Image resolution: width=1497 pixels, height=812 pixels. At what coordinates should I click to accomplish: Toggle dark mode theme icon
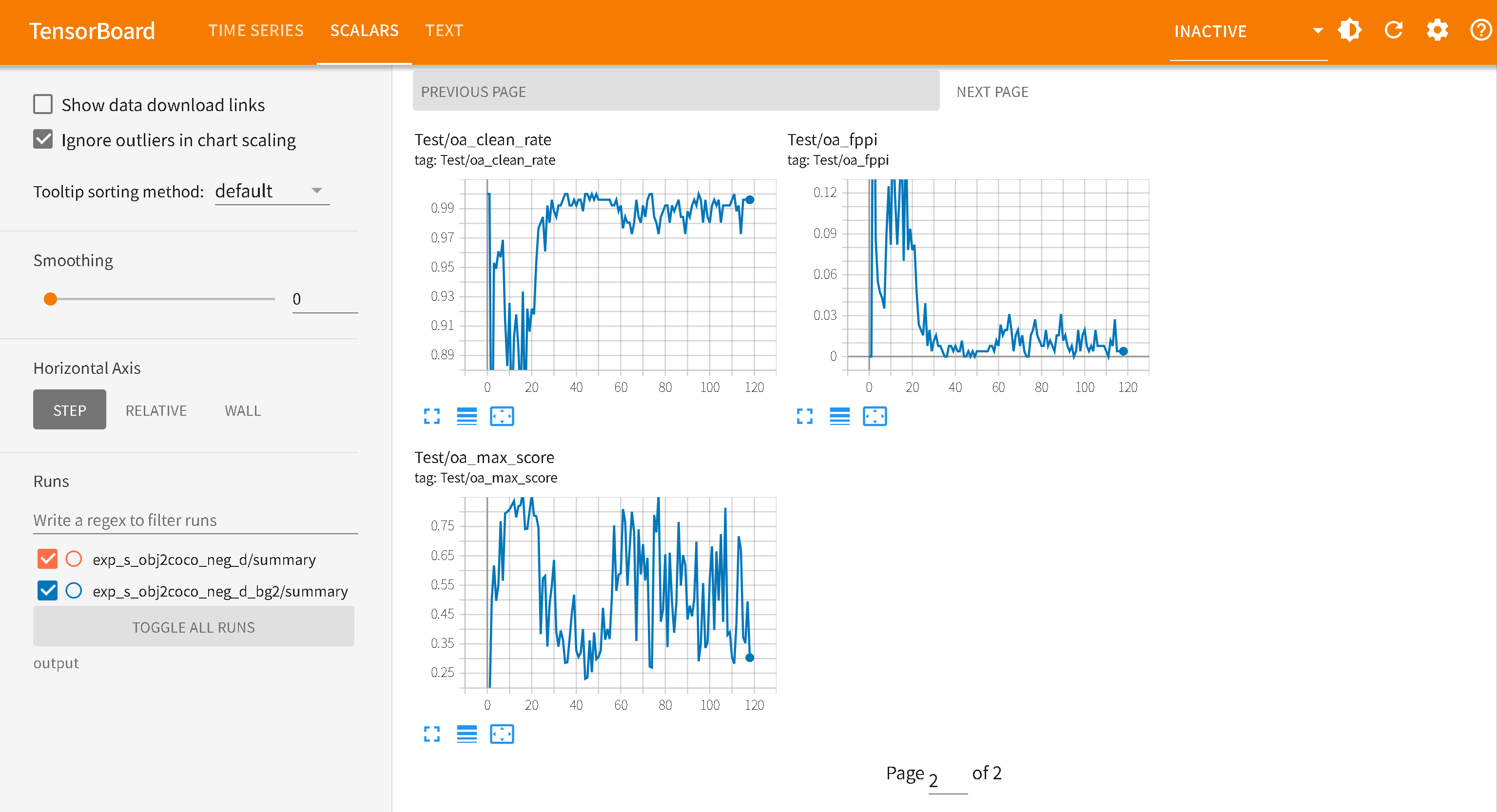pyautogui.click(x=1349, y=30)
